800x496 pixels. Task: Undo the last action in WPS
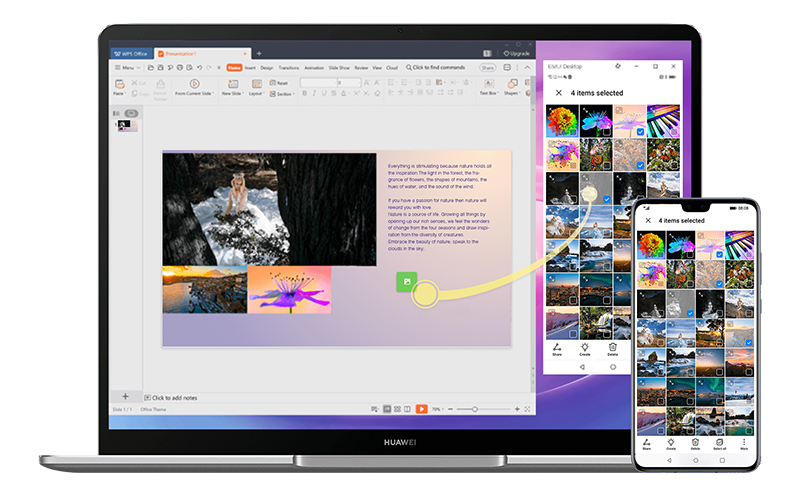(x=199, y=67)
